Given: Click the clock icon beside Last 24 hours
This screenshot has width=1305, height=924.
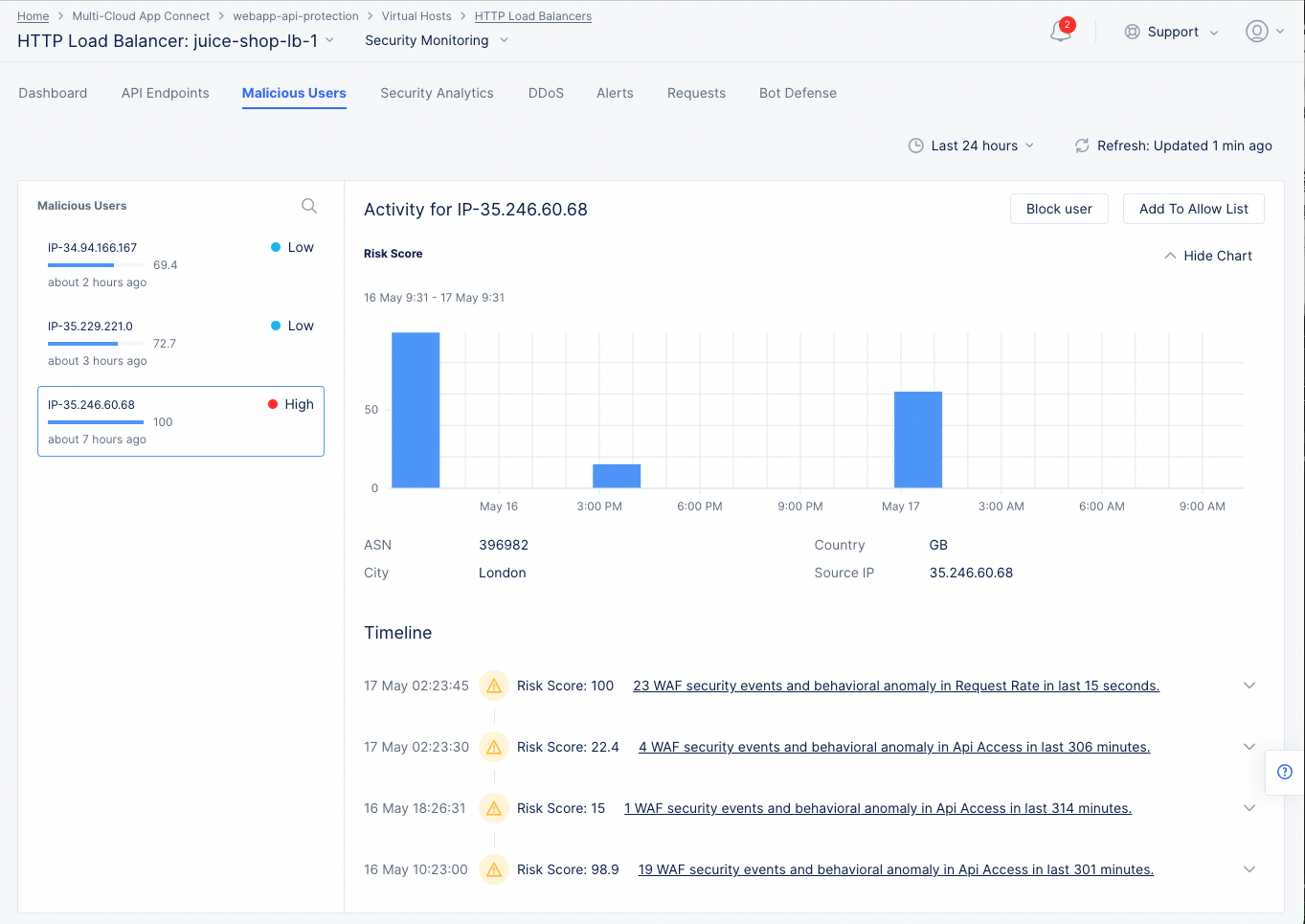Looking at the screenshot, I should pos(916,145).
